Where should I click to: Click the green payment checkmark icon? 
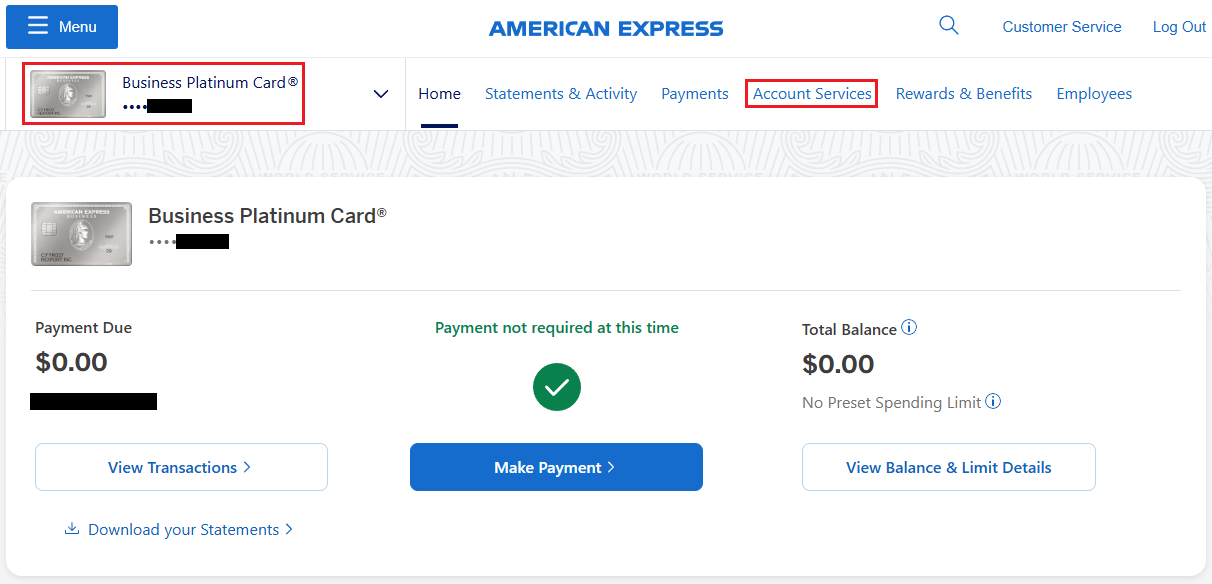pos(557,387)
